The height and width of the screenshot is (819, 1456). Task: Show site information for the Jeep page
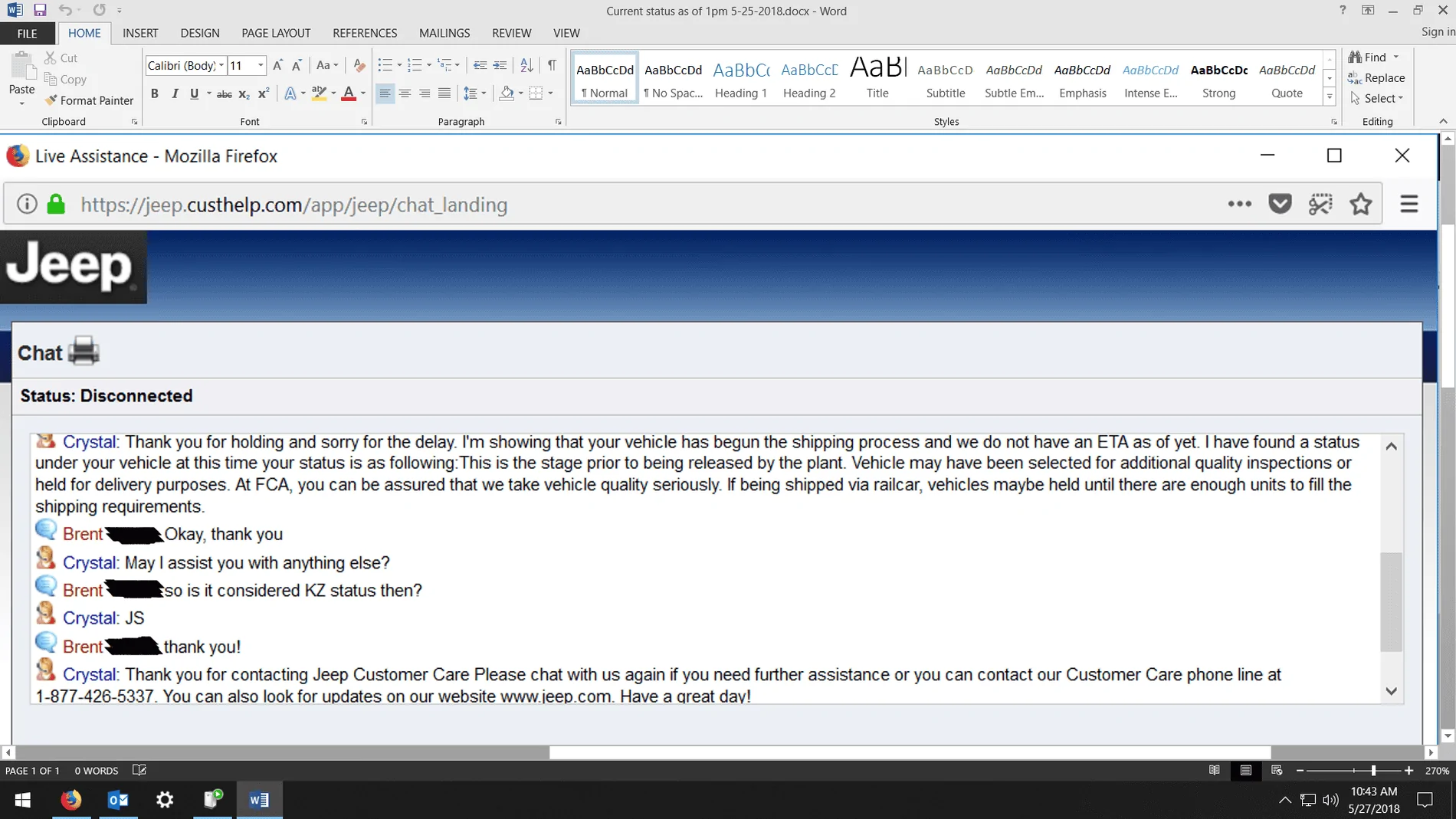[27, 205]
